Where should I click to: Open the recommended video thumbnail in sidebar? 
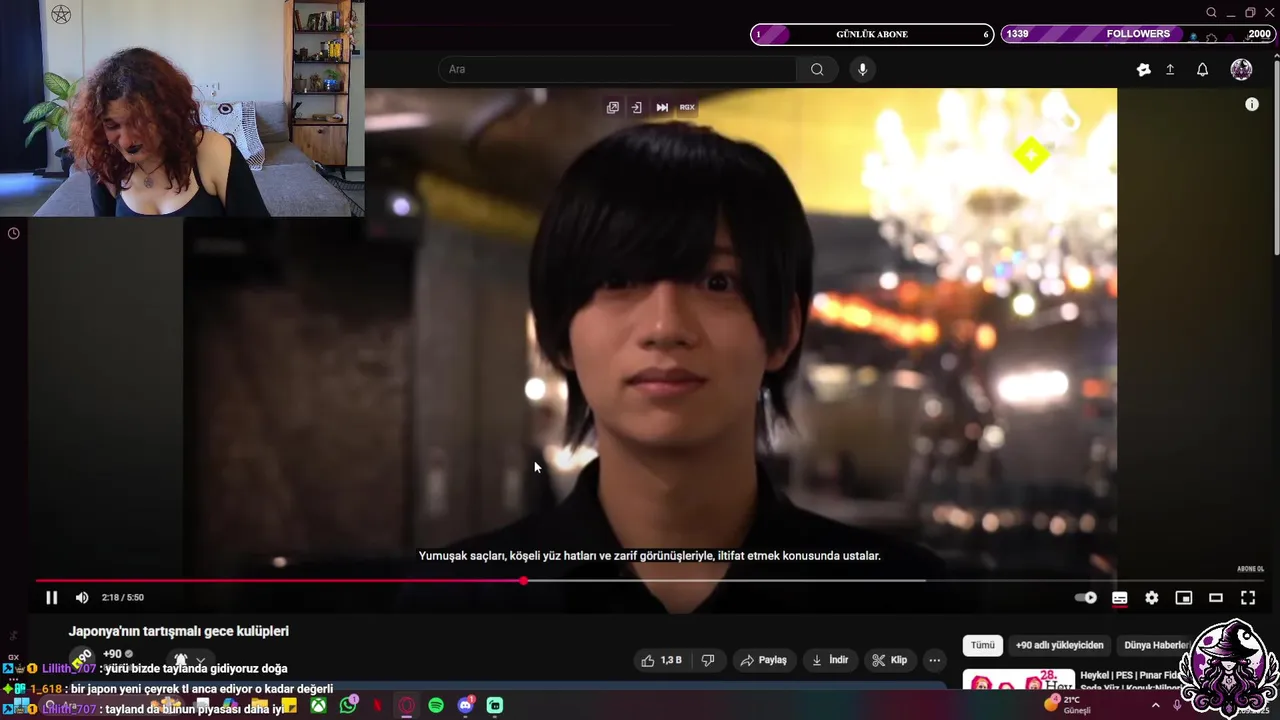(x=1018, y=680)
